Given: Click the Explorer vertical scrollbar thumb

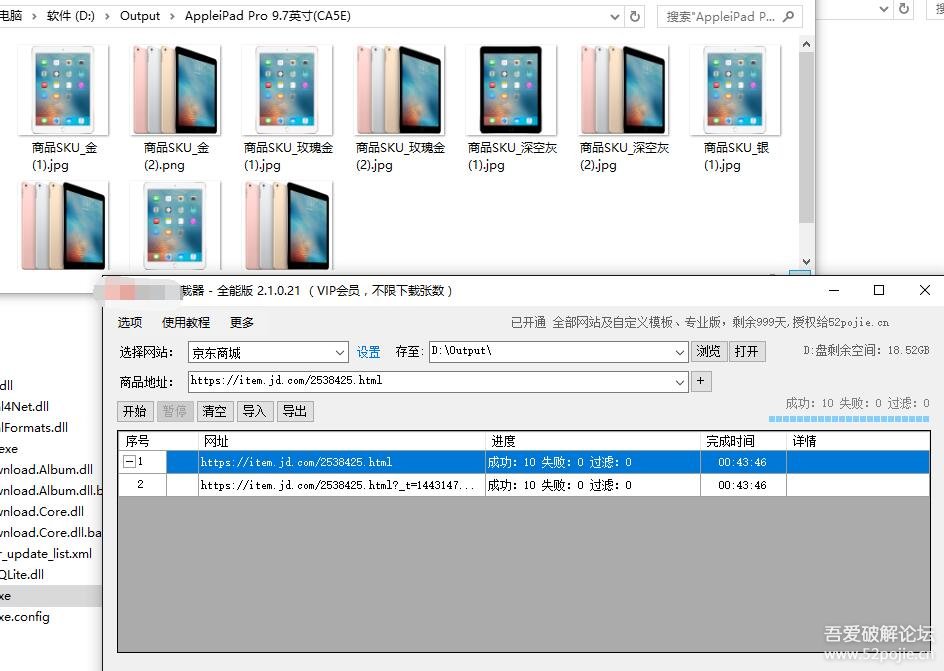Looking at the screenshot, I should coord(807,137).
